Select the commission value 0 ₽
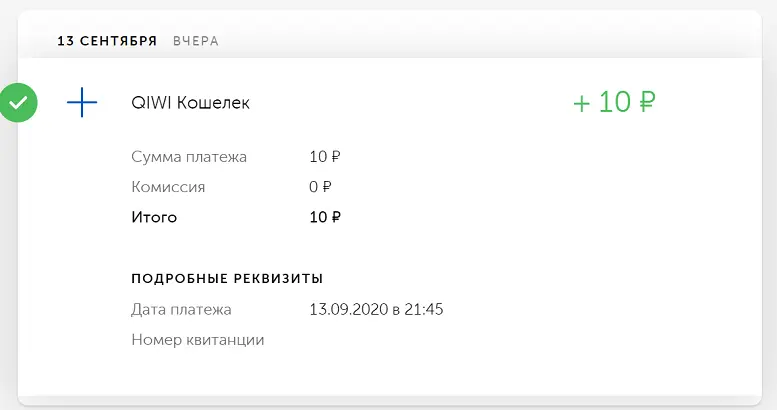Screen dimensions: 777x410 pyautogui.click(x=320, y=187)
